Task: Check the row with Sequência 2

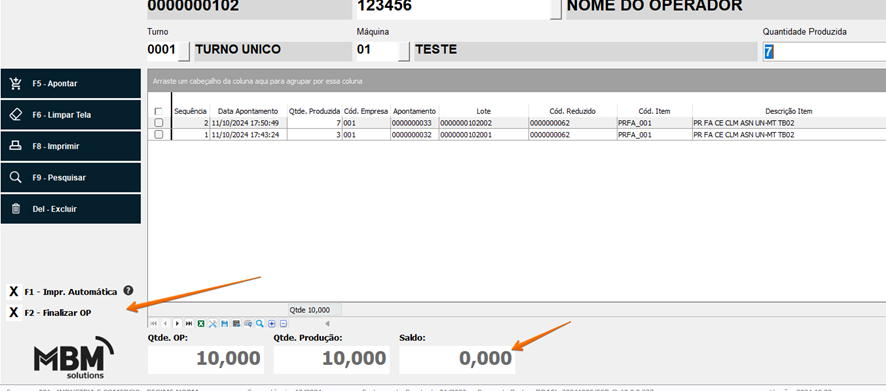Action: tap(159, 123)
